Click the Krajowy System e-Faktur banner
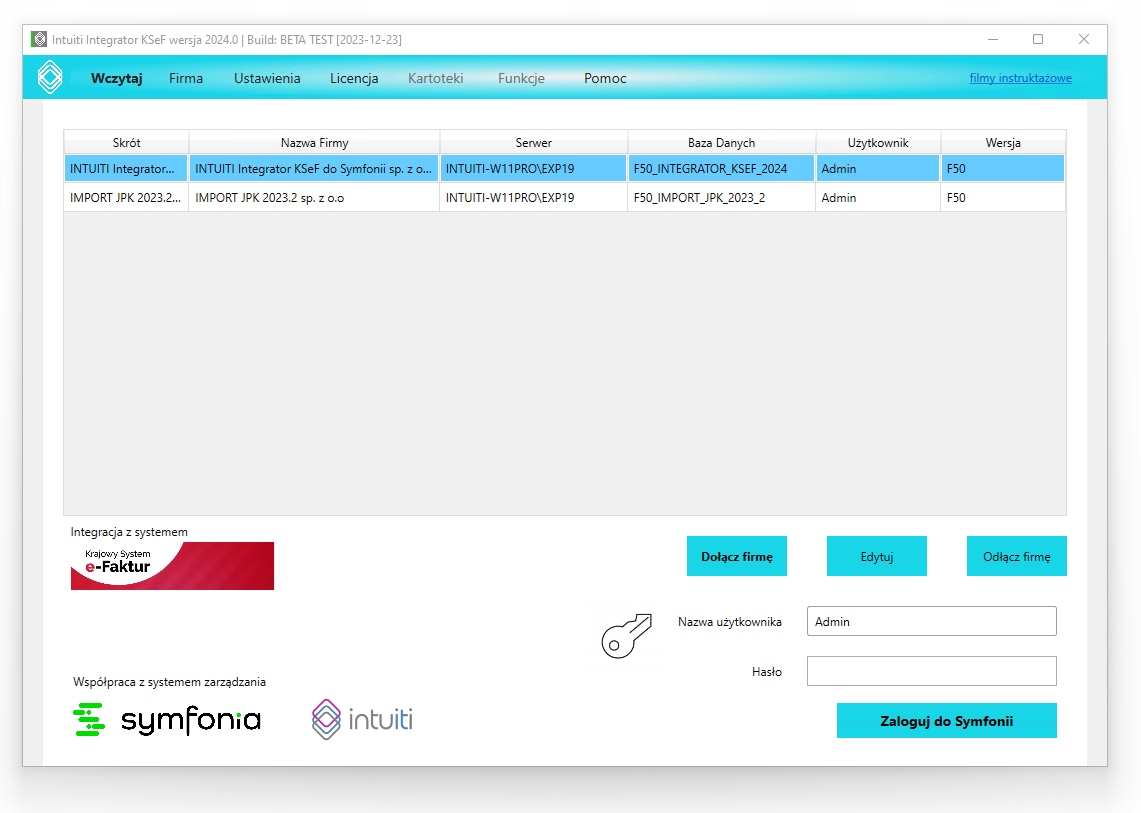Viewport: 1141px width, 813px height. coord(172,566)
